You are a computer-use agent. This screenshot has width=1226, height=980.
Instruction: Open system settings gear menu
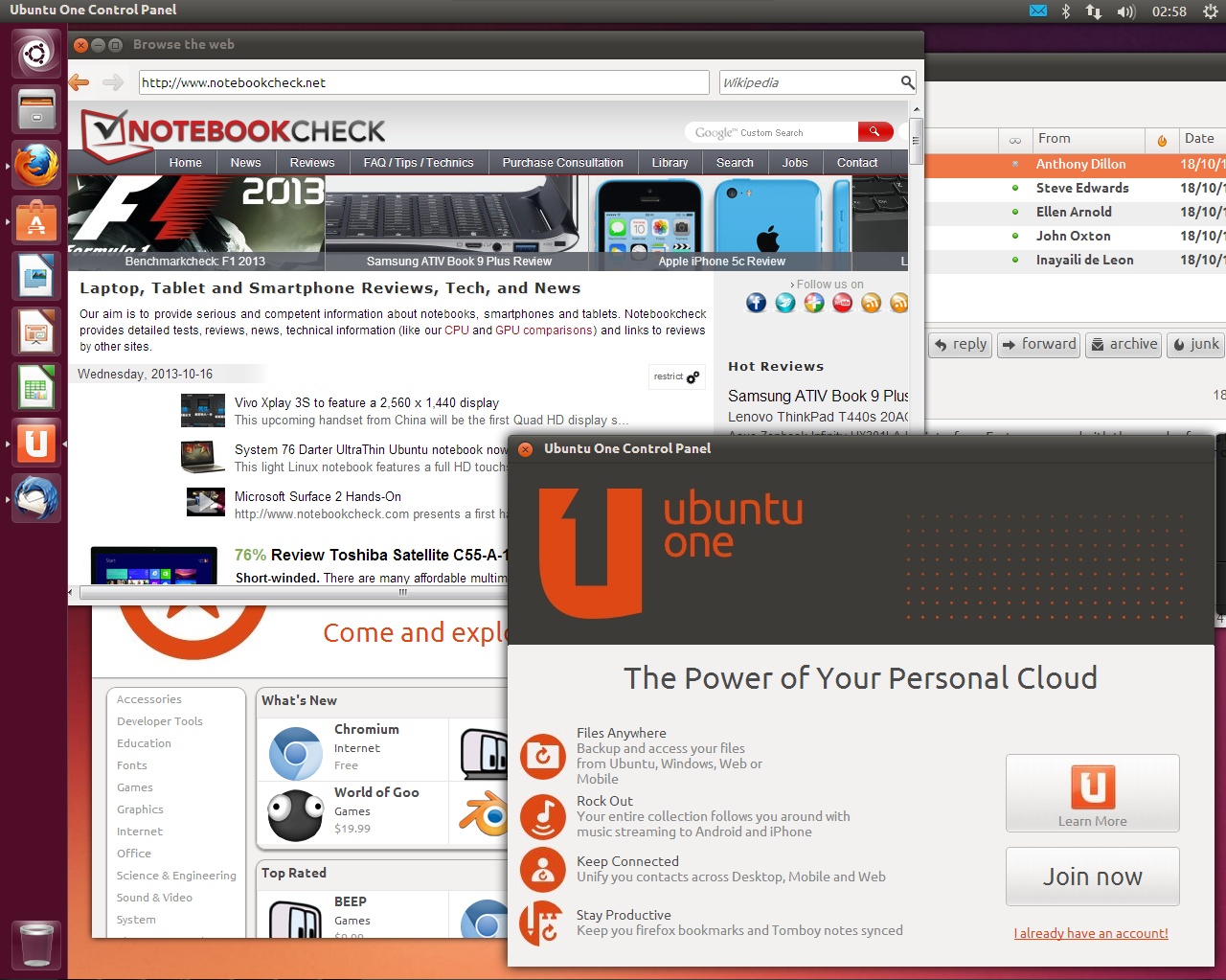pyautogui.click(x=1210, y=11)
